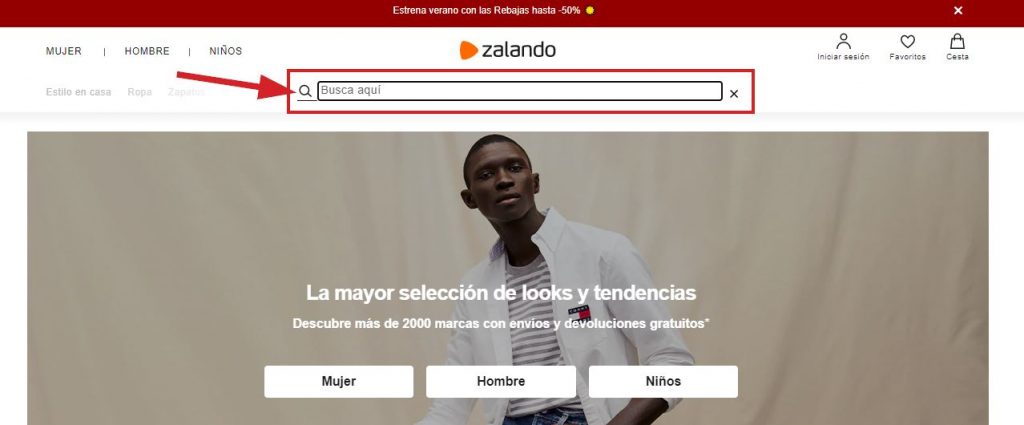Viewport: 1024px width, 425px height.
Task: Click the Hombre button on hero image
Action: pos(501,381)
